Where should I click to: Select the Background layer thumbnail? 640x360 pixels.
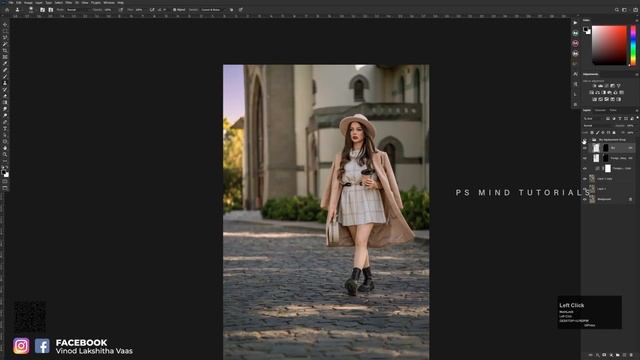click(592, 199)
